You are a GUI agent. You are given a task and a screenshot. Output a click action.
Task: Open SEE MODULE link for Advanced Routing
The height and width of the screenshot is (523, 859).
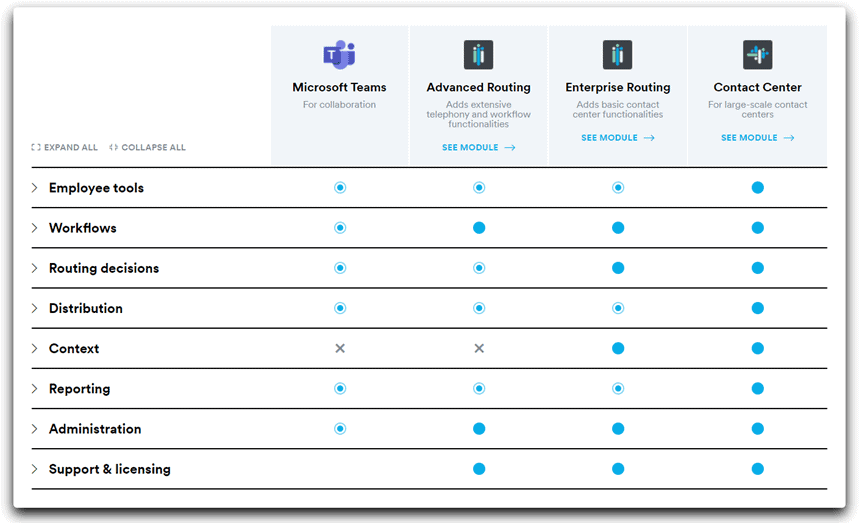click(x=478, y=147)
